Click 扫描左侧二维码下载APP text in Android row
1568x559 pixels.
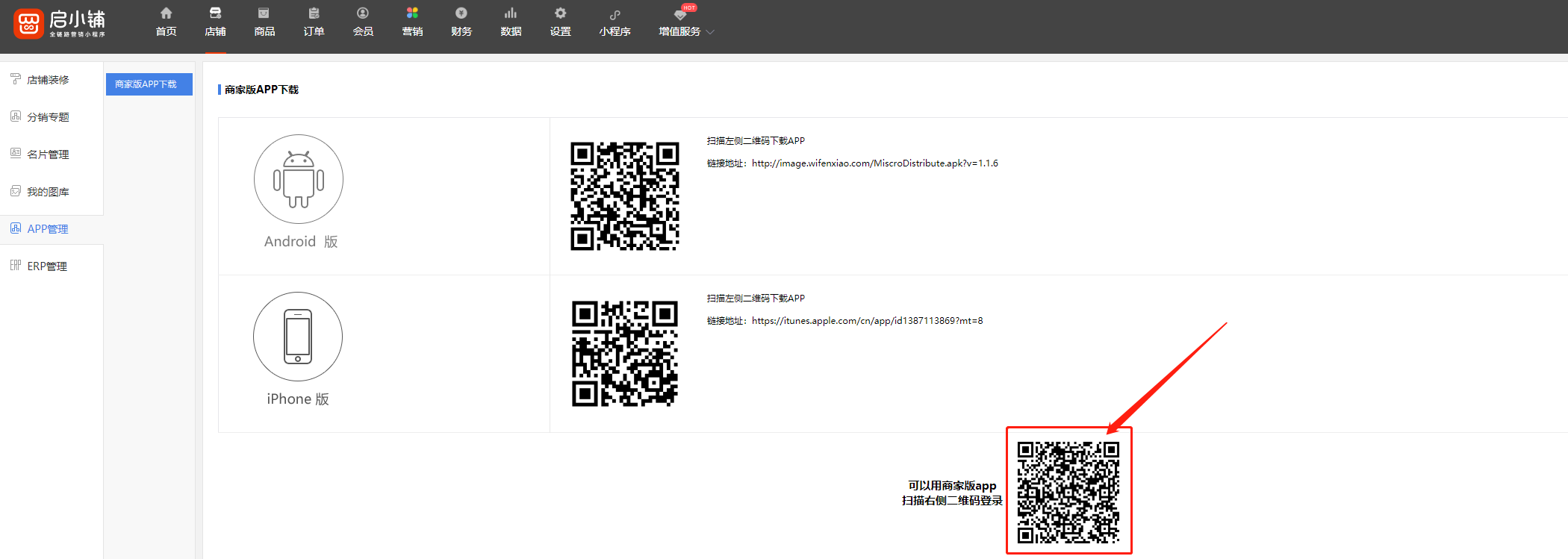756,141
